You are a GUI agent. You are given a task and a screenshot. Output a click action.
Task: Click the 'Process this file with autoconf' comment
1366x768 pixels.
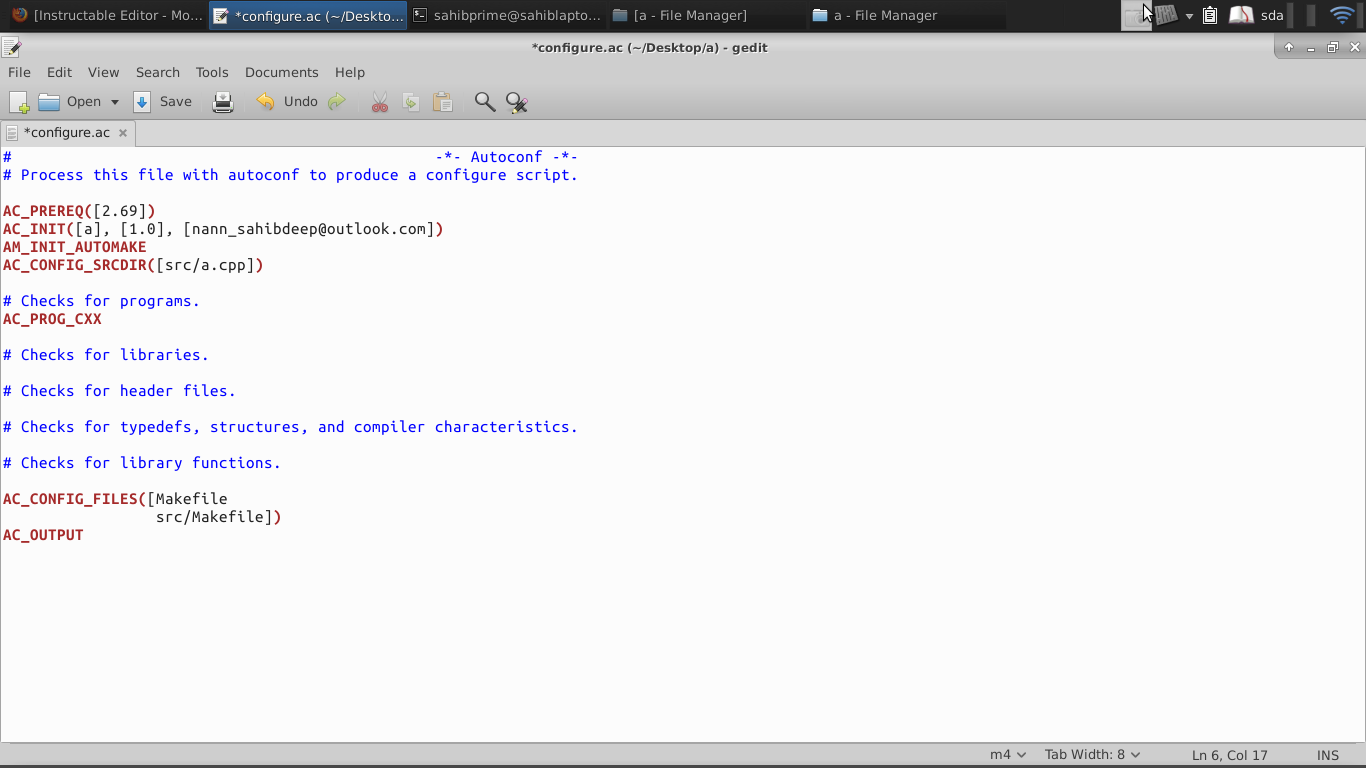pyautogui.click(x=290, y=175)
